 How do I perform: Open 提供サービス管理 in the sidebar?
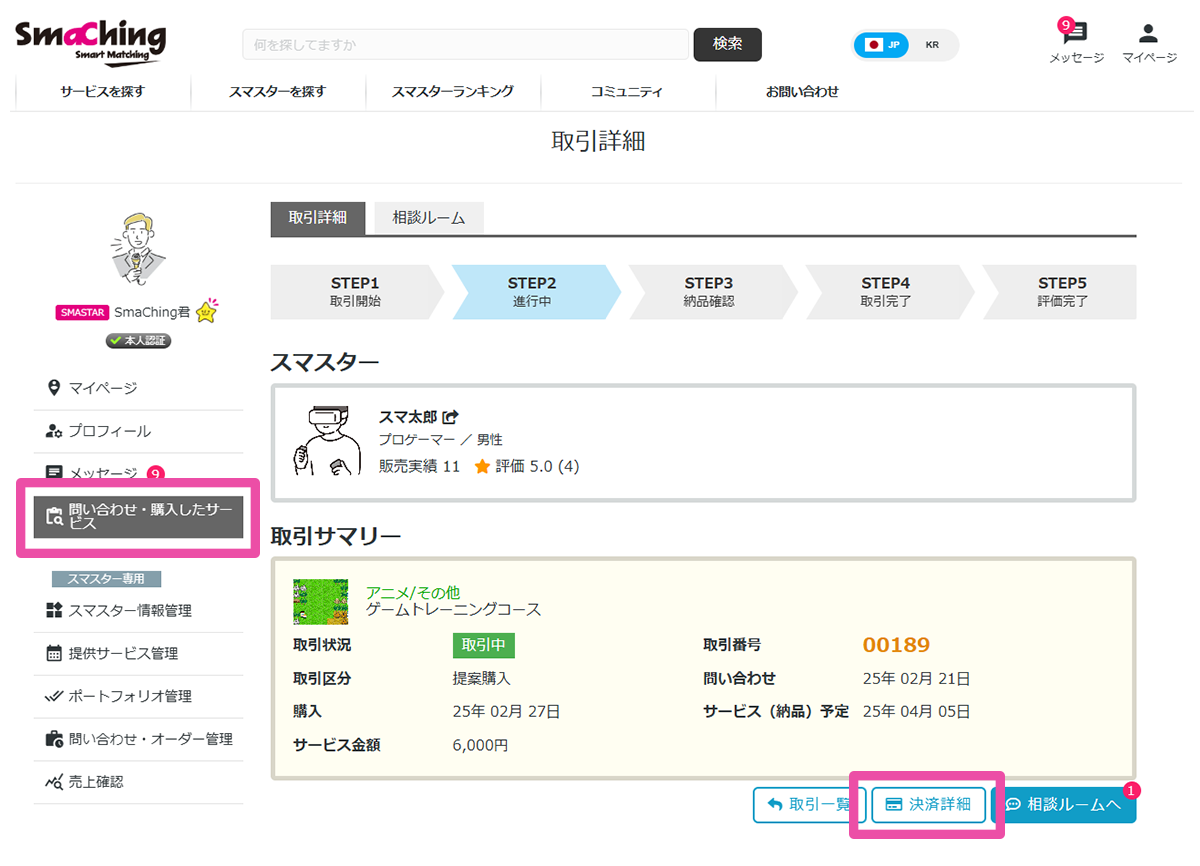click(122, 653)
